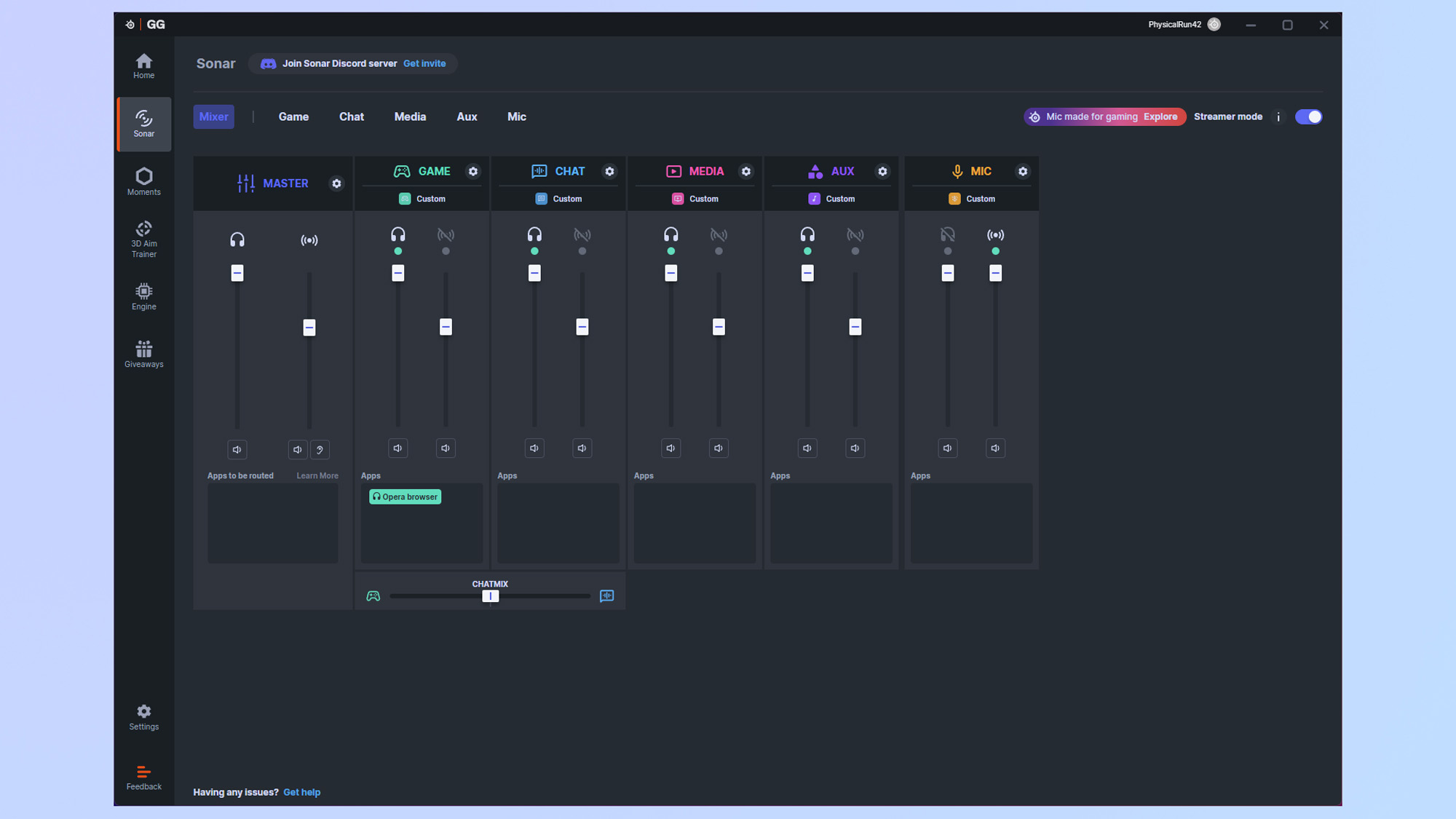The image size is (1456, 819).
Task: Open the GAME Custom preset dropdown
Action: [422, 199]
